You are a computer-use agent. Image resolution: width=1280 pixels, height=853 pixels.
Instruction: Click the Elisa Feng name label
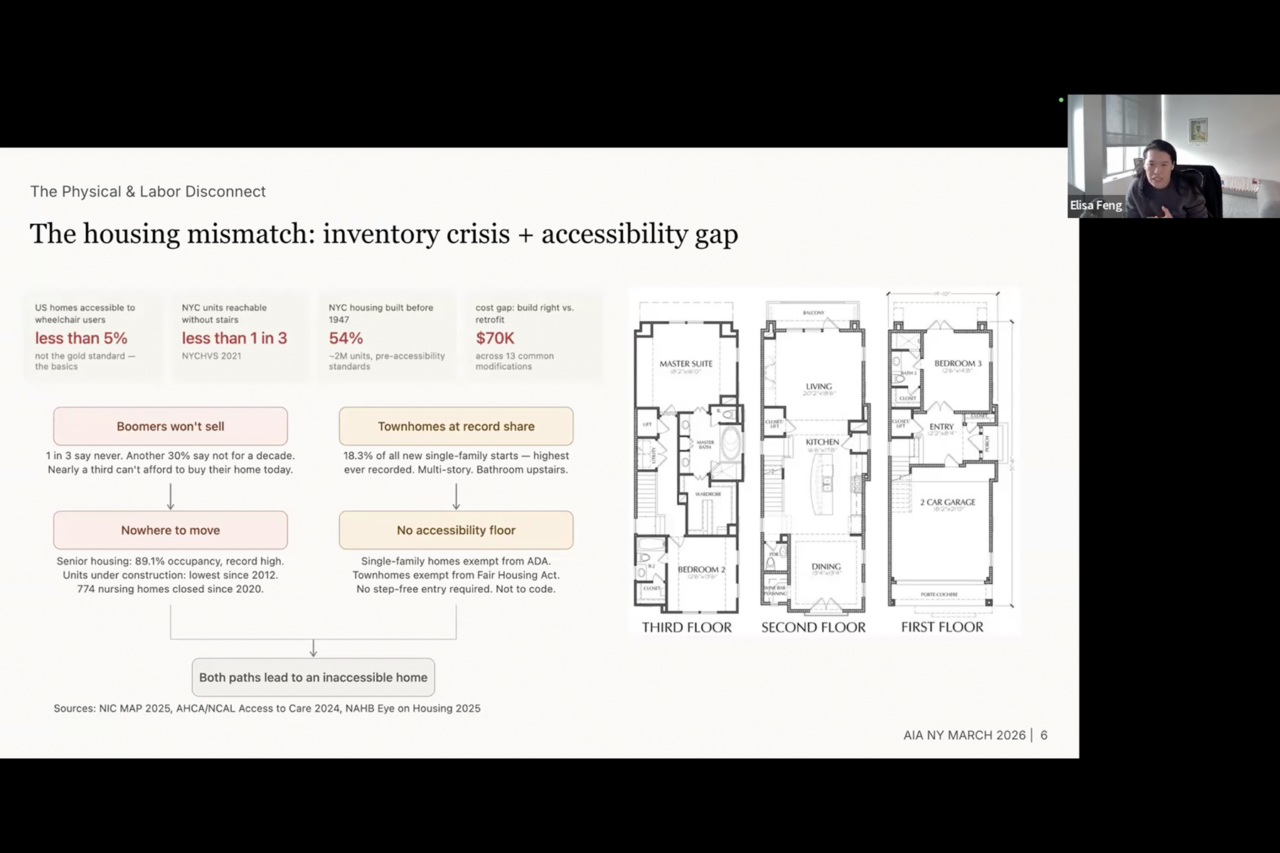coord(1096,206)
